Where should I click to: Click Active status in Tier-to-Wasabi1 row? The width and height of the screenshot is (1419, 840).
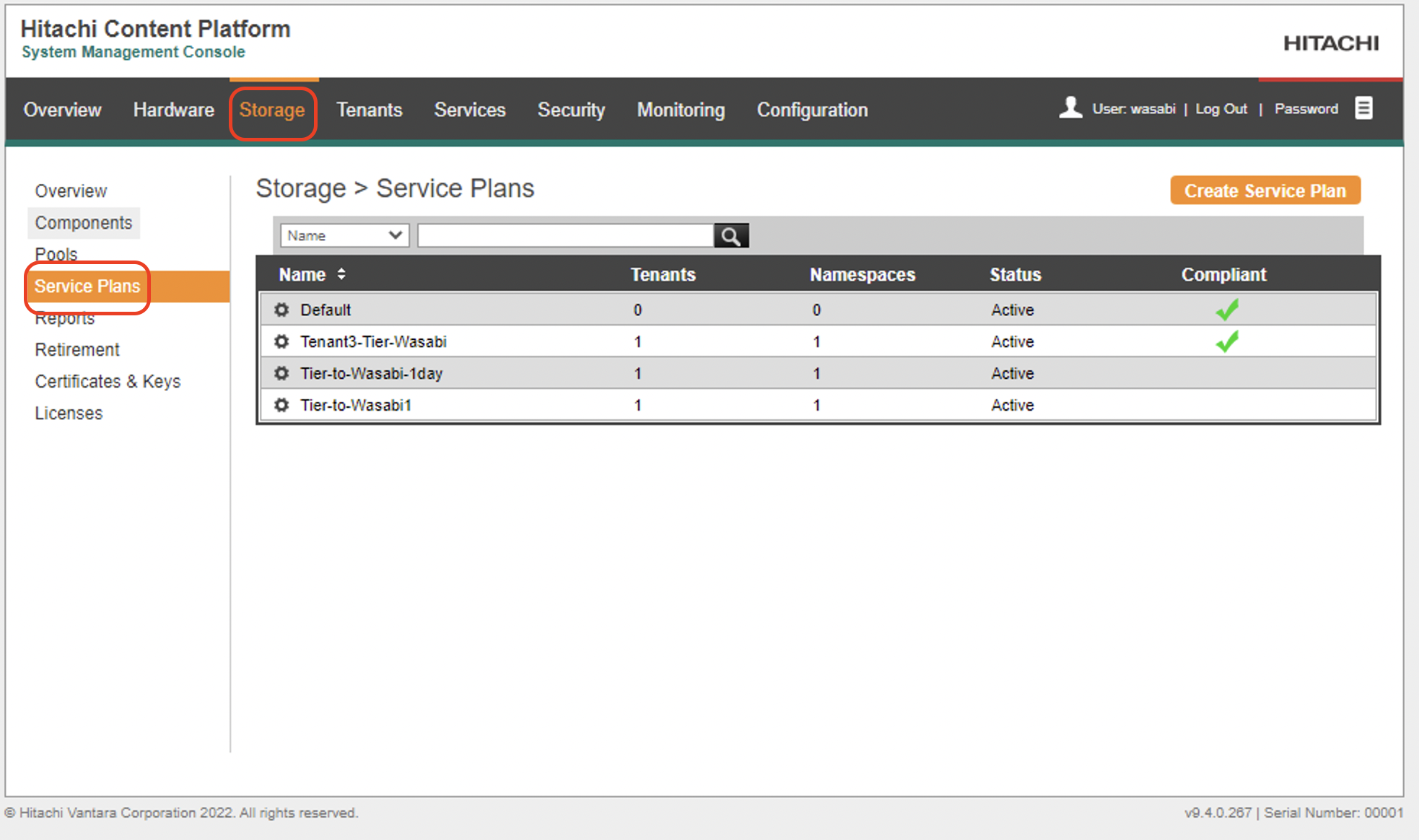1013,405
